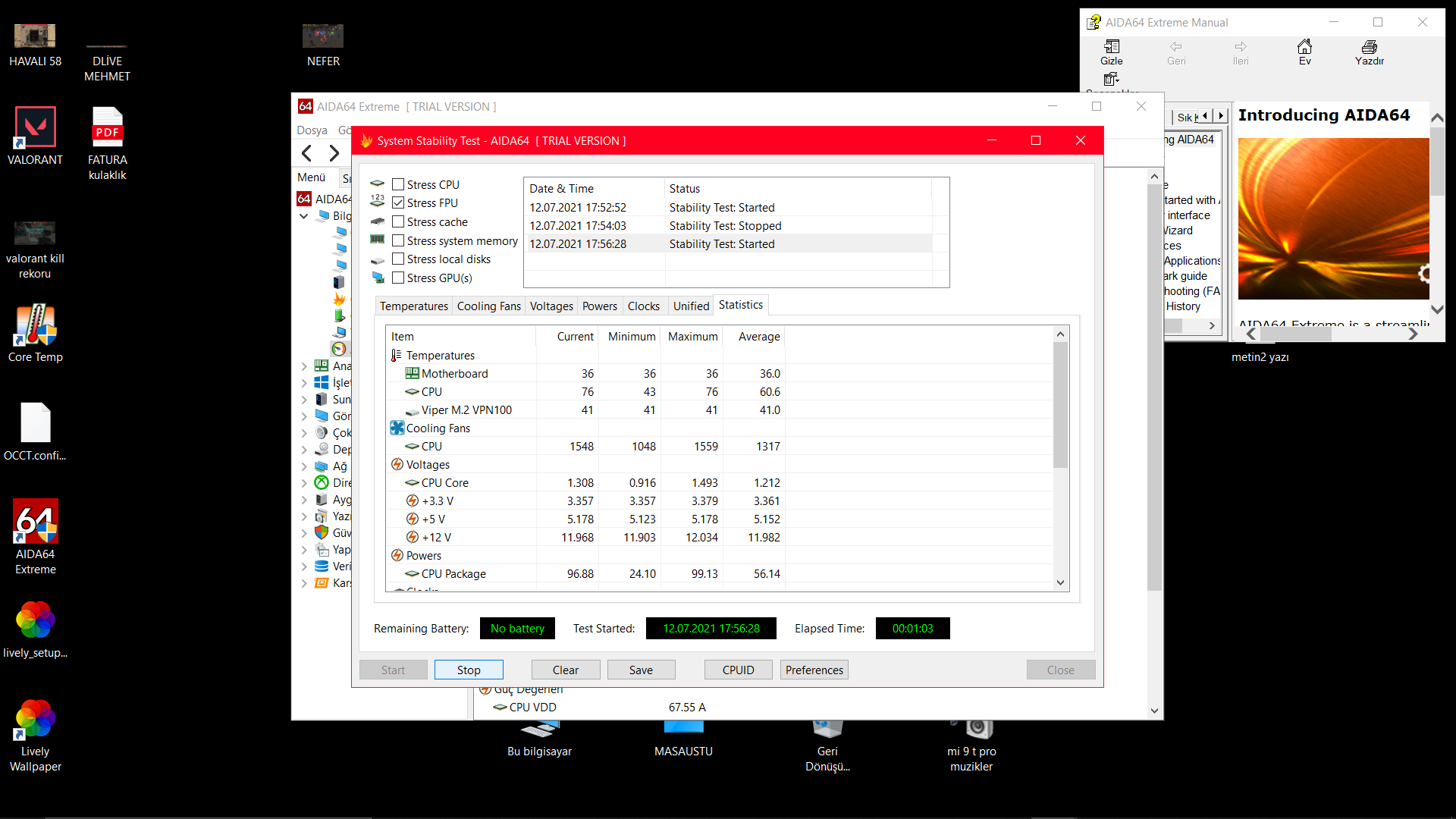1456x819 pixels.
Task: Switch to the Temperatures tab
Action: [x=413, y=306]
